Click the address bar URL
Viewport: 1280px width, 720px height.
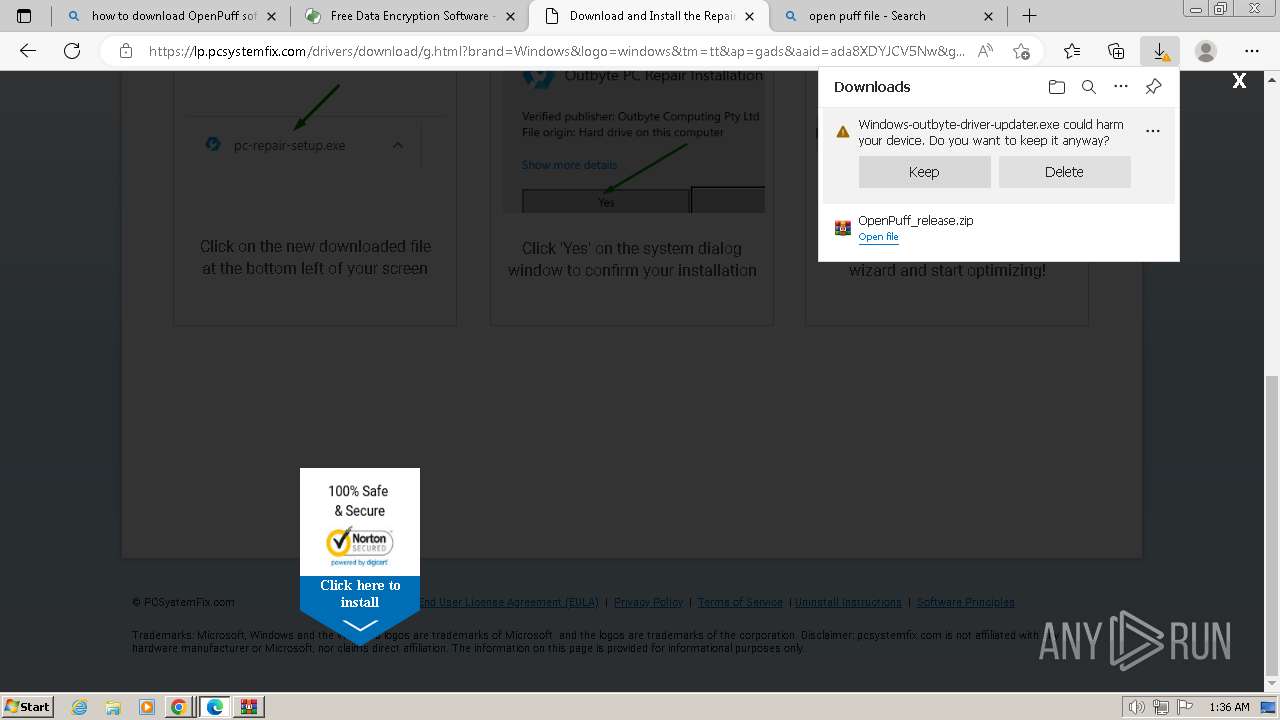pos(557,51)
